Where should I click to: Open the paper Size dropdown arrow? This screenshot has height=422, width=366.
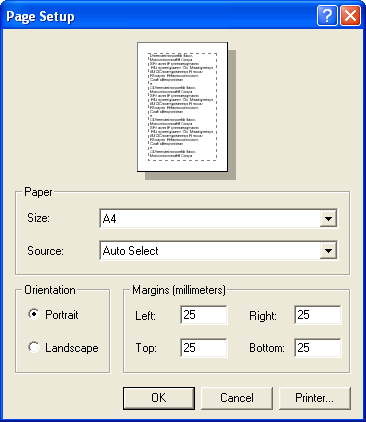(328, 219)
